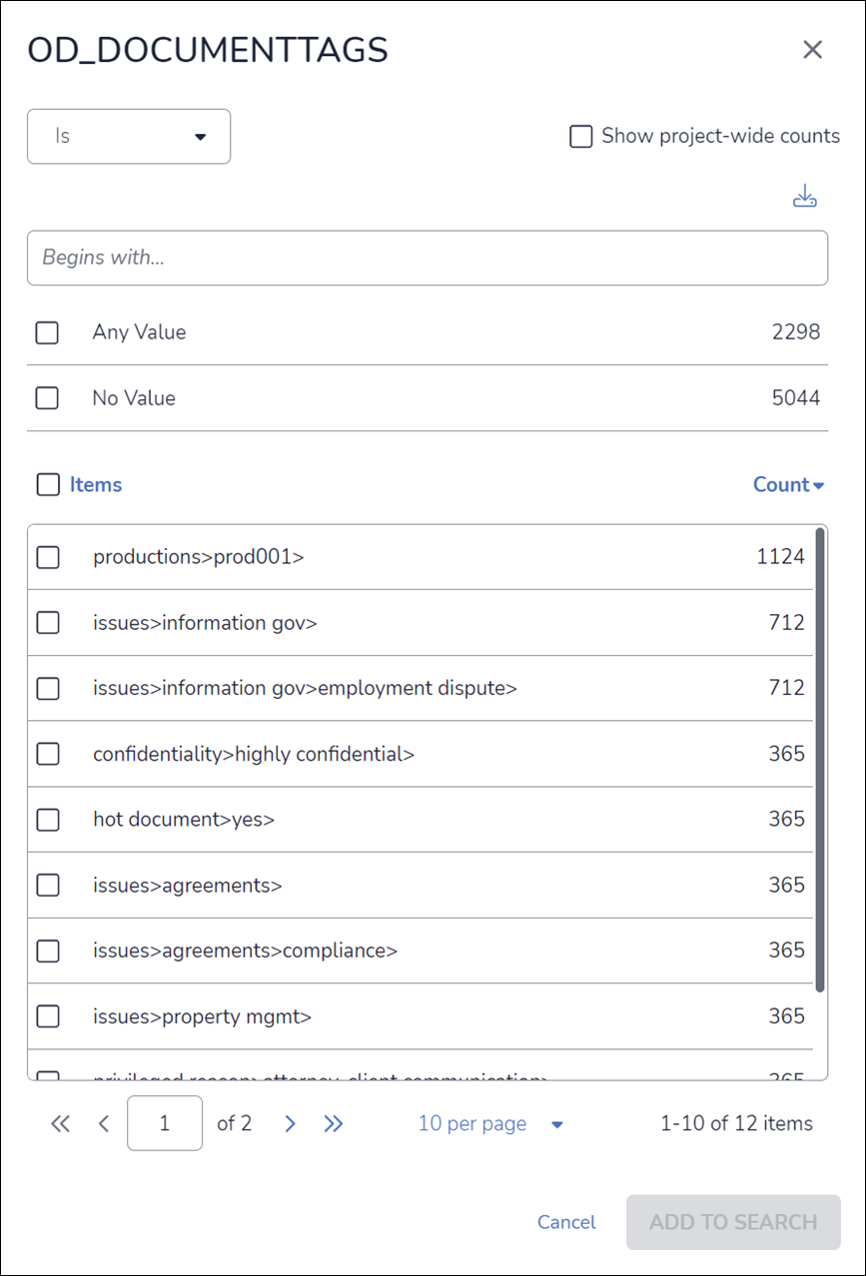Image resolution: width=866 pixels, height=1276 pixels.
Task: Sort by the Items column header
Action: click(x=96, y=485)
